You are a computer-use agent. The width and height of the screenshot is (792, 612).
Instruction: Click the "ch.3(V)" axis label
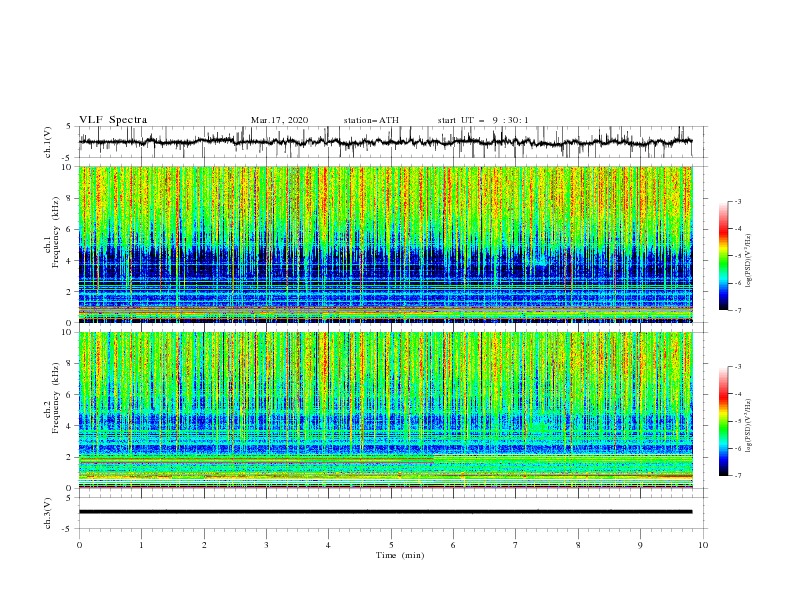[x=48, y=513]
